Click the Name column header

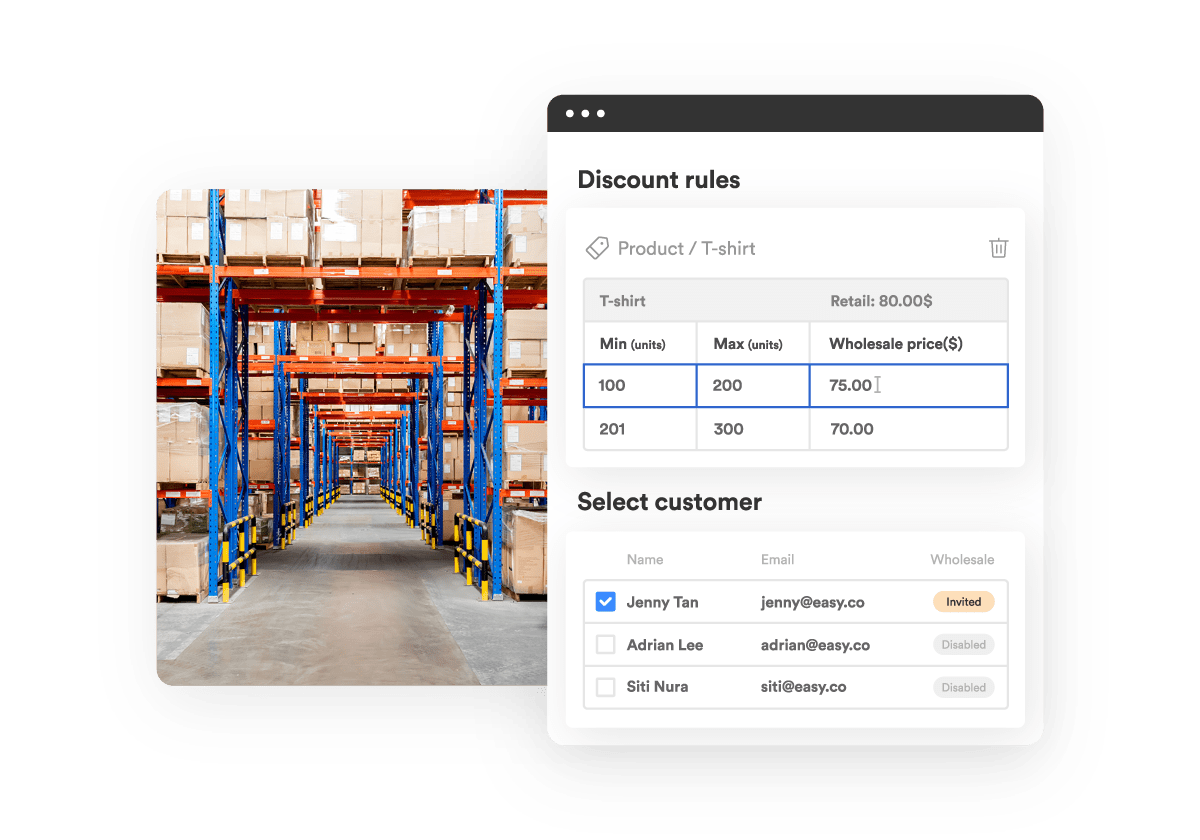(645, 560)
